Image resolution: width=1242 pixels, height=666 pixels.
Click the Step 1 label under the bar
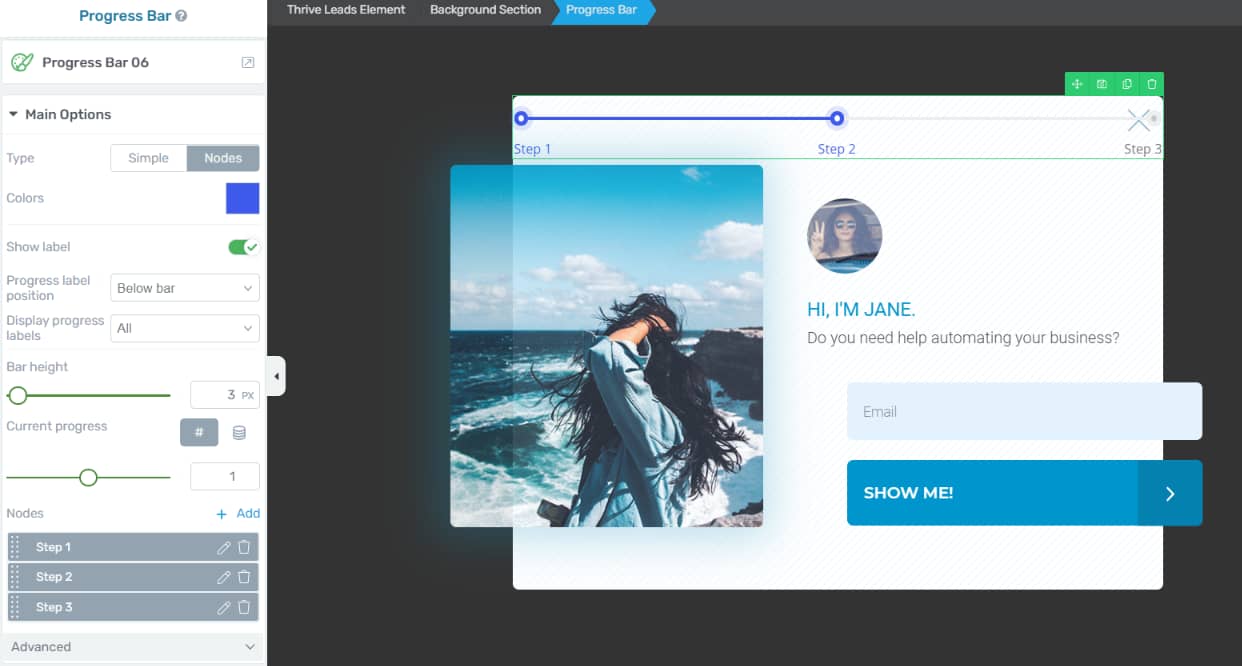532,149
